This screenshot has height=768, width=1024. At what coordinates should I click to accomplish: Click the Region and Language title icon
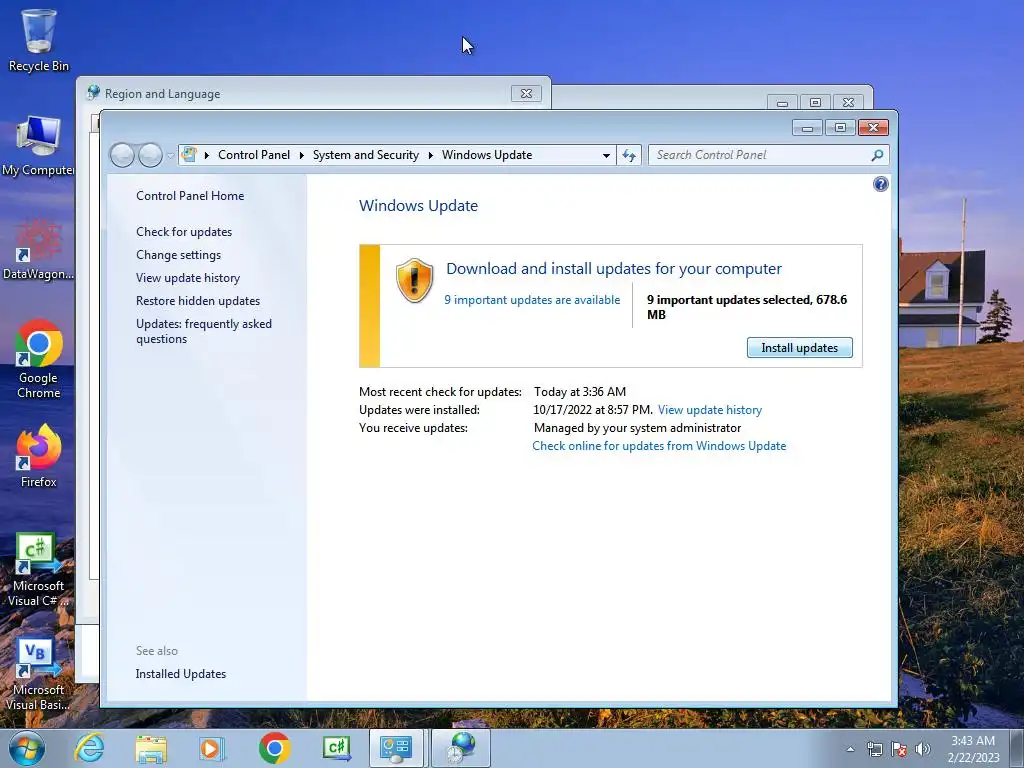tap(93, 93)
